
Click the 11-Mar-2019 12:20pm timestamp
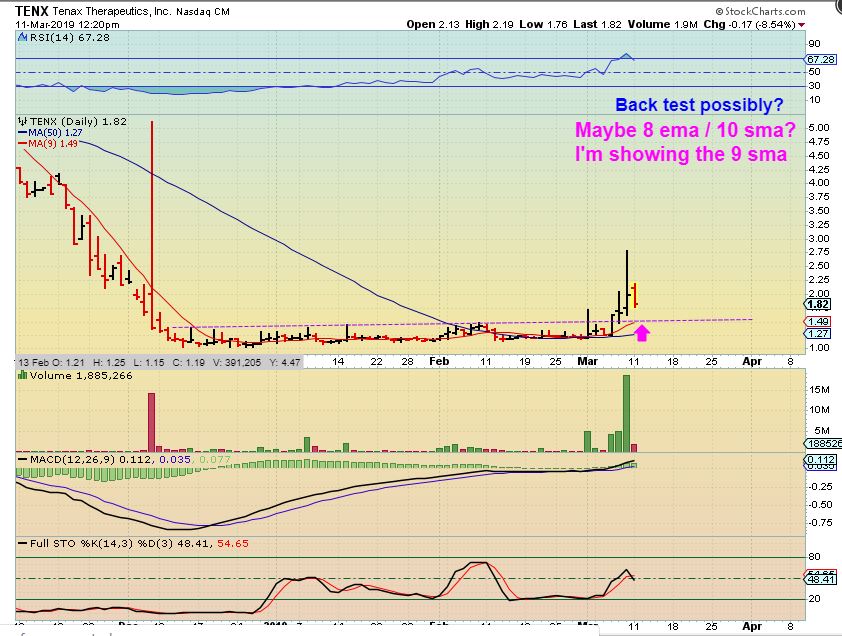68,25
